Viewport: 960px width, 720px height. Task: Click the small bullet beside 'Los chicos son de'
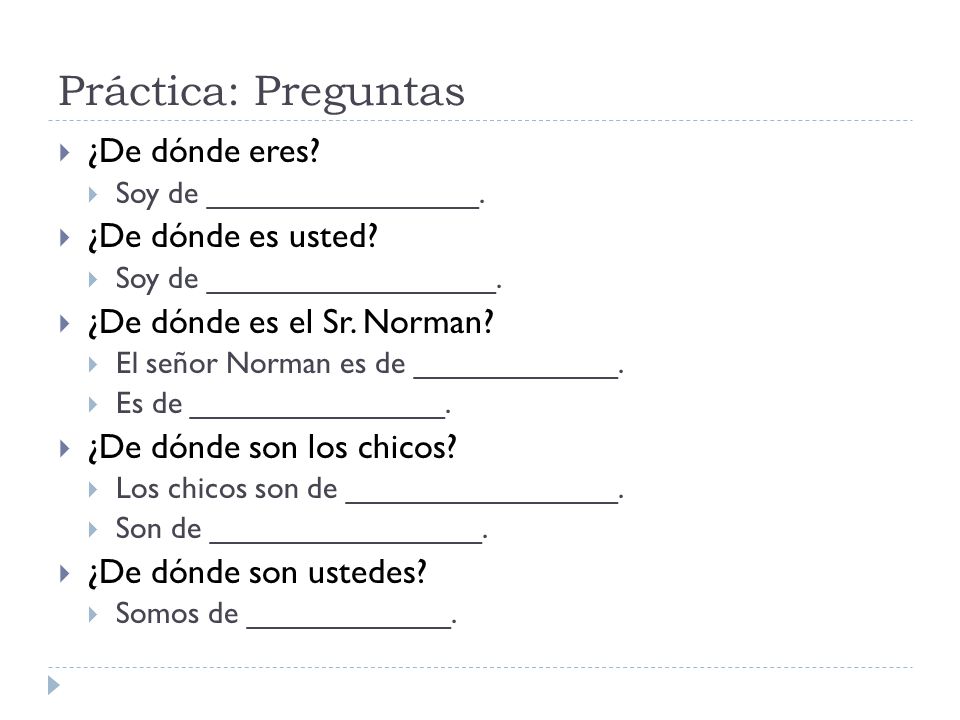pos(92,489)
